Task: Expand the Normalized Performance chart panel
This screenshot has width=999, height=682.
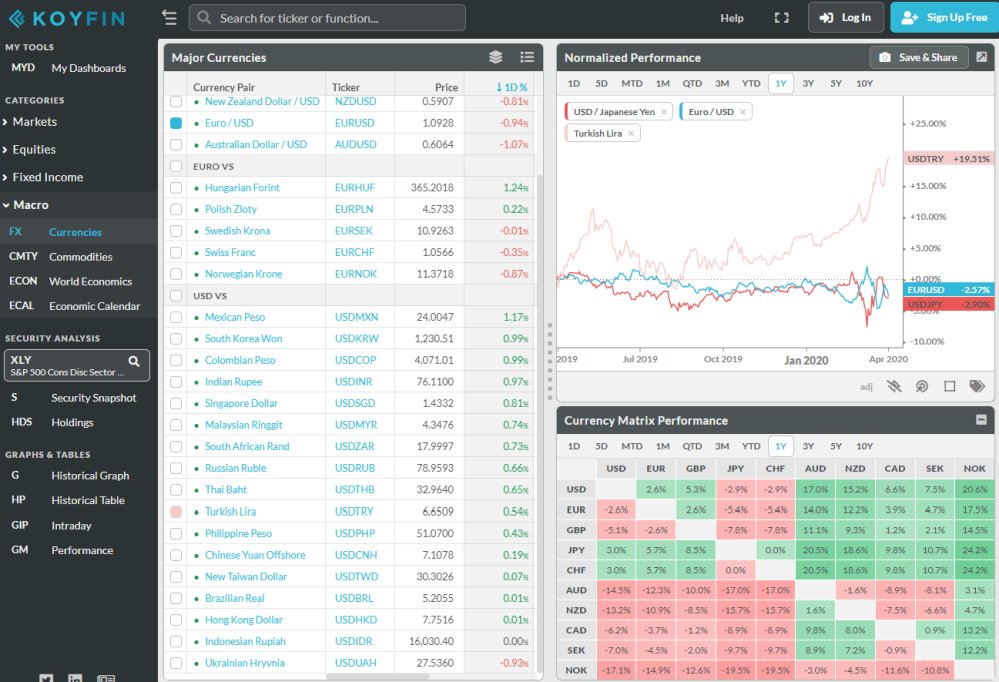Action: tap(982, 57)
